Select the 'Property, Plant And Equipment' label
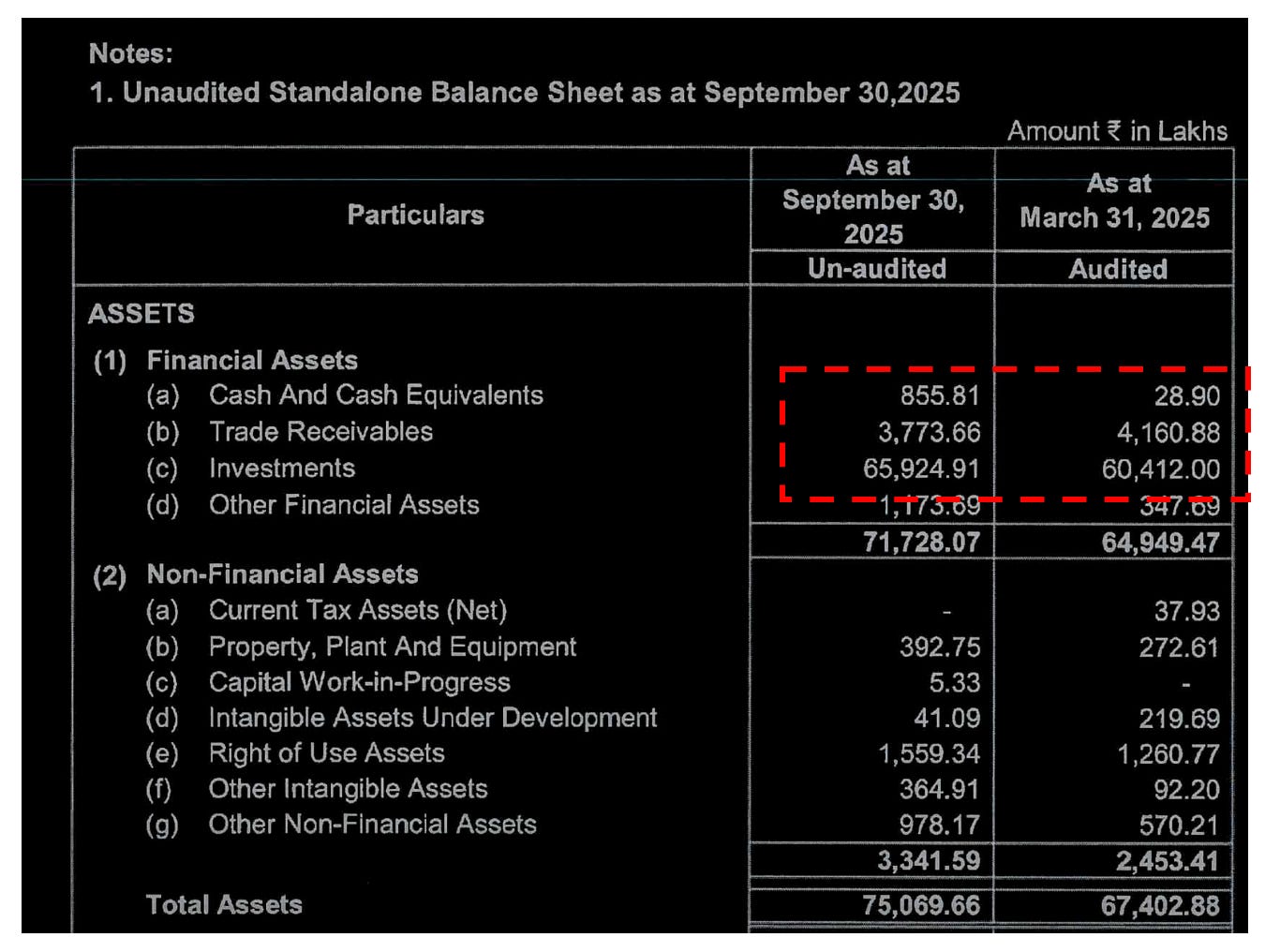Screen dimensions: 1265x952 (x=393, y=647)
